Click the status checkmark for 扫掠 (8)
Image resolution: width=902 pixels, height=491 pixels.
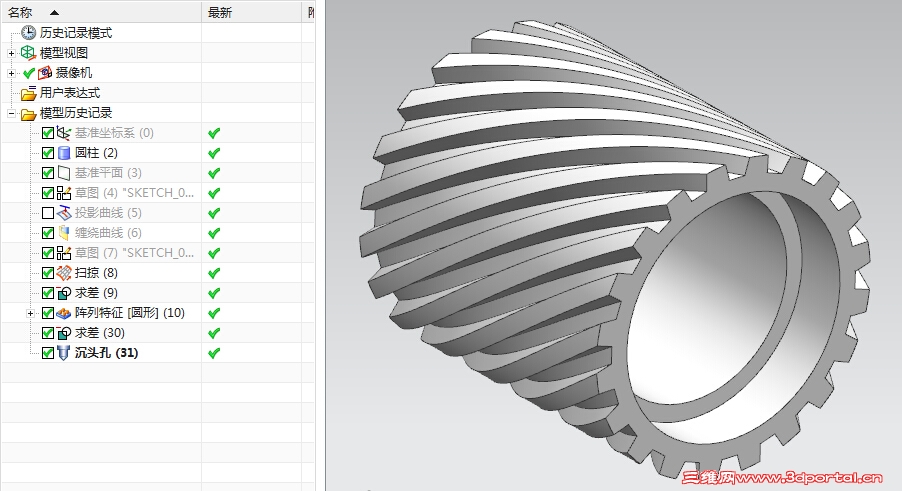click(x=214, y=273)
